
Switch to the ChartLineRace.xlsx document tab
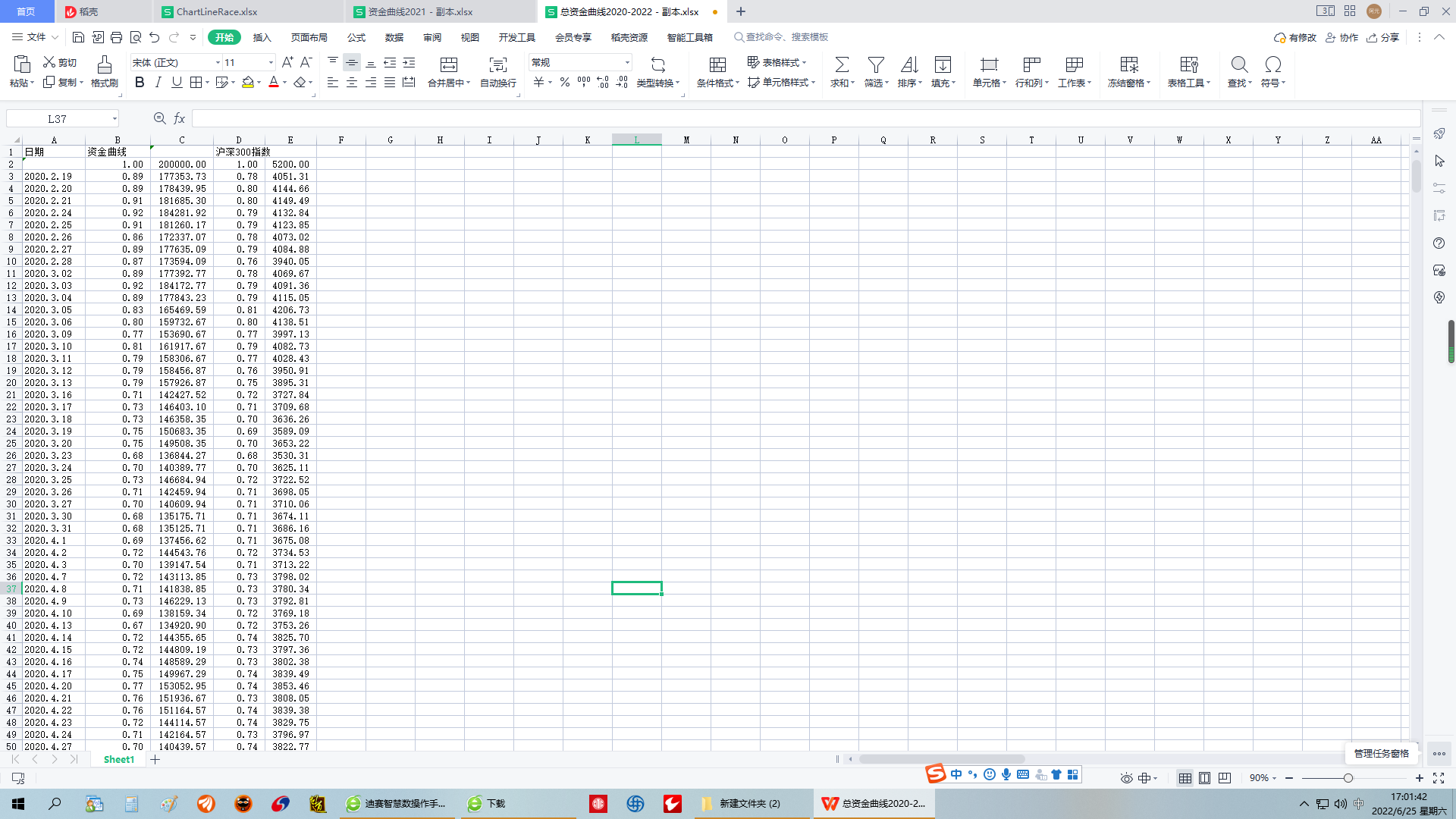(216, 11)
